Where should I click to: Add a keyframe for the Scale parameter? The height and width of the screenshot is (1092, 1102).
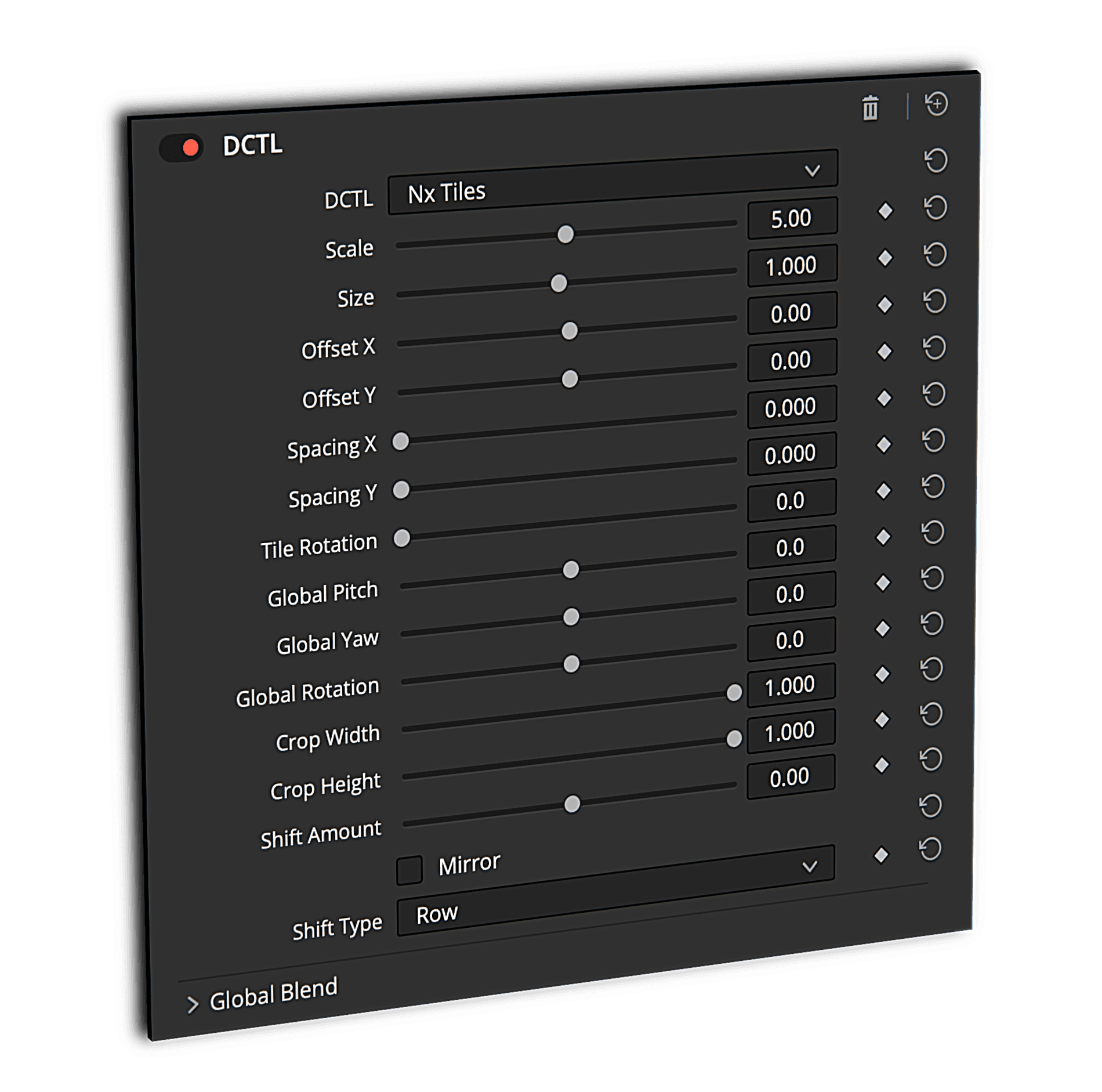[885, 211]
